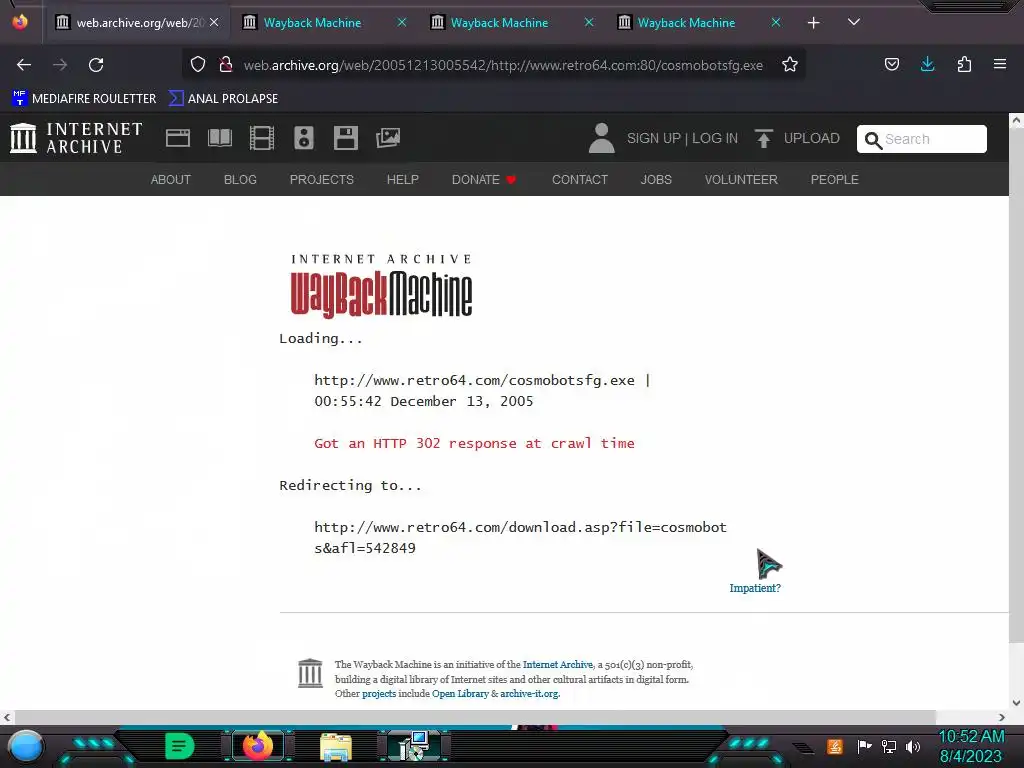The width and height of the screenshot is (1024, 768).
Task: Open the BLOG menu item
Action: pos(240,180)
